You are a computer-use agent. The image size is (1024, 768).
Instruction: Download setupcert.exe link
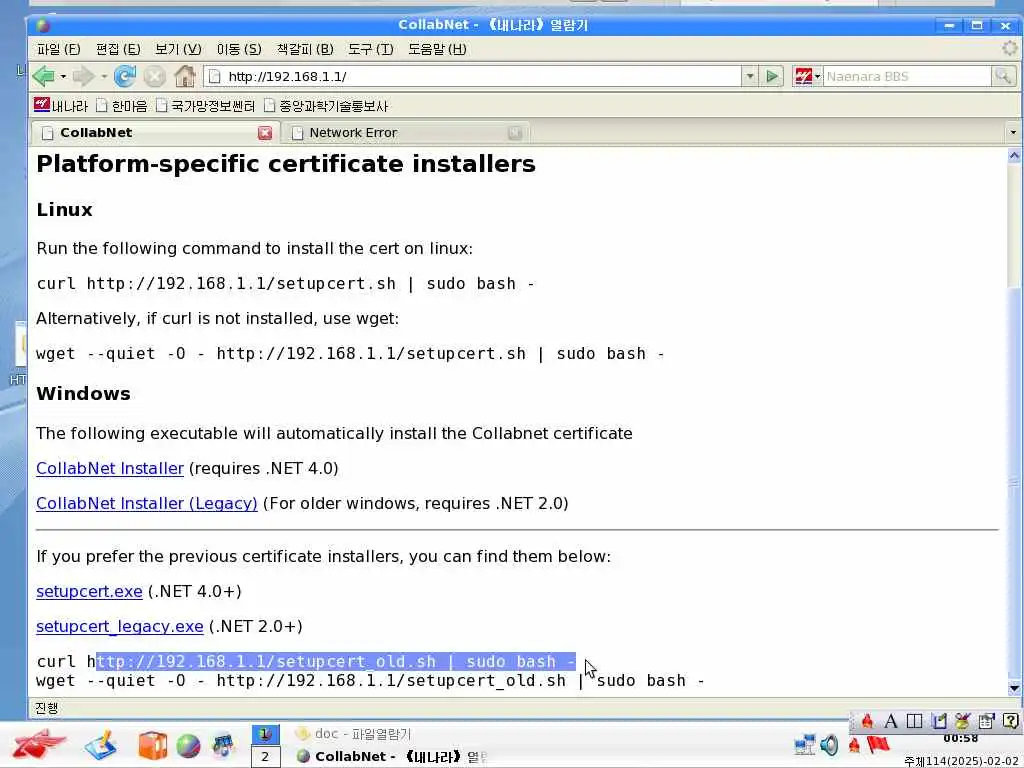(x=89, y=591)
